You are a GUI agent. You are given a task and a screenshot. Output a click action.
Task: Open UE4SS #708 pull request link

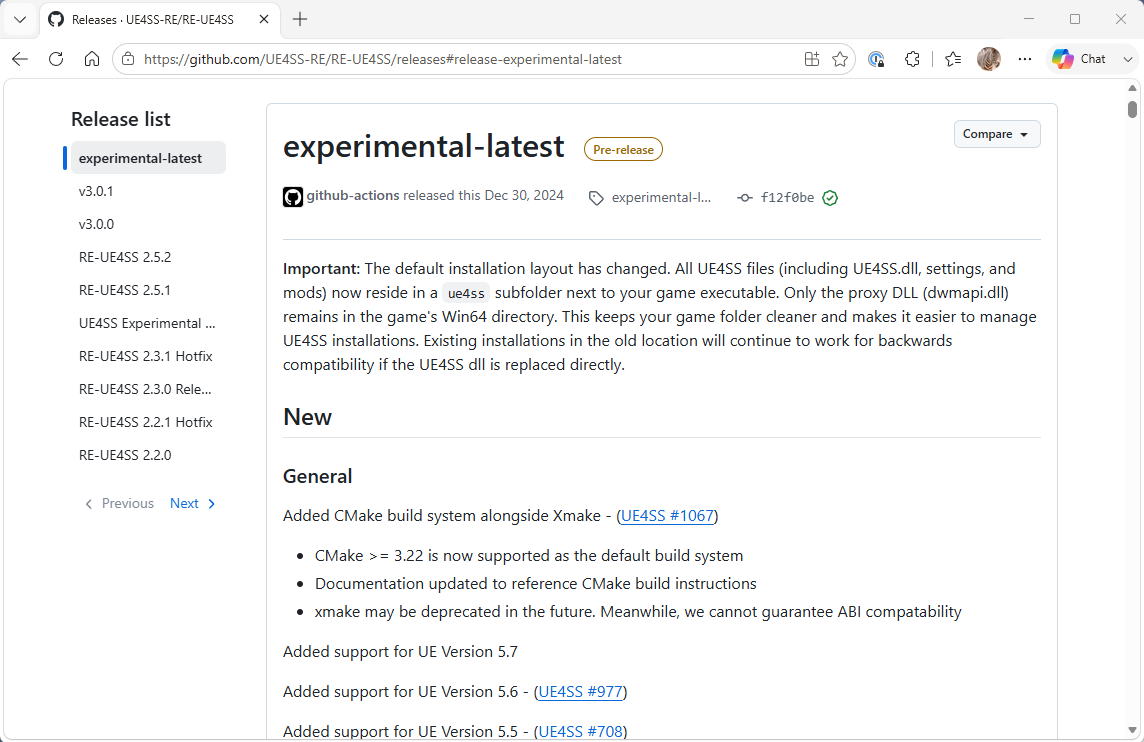coord(580,731)
